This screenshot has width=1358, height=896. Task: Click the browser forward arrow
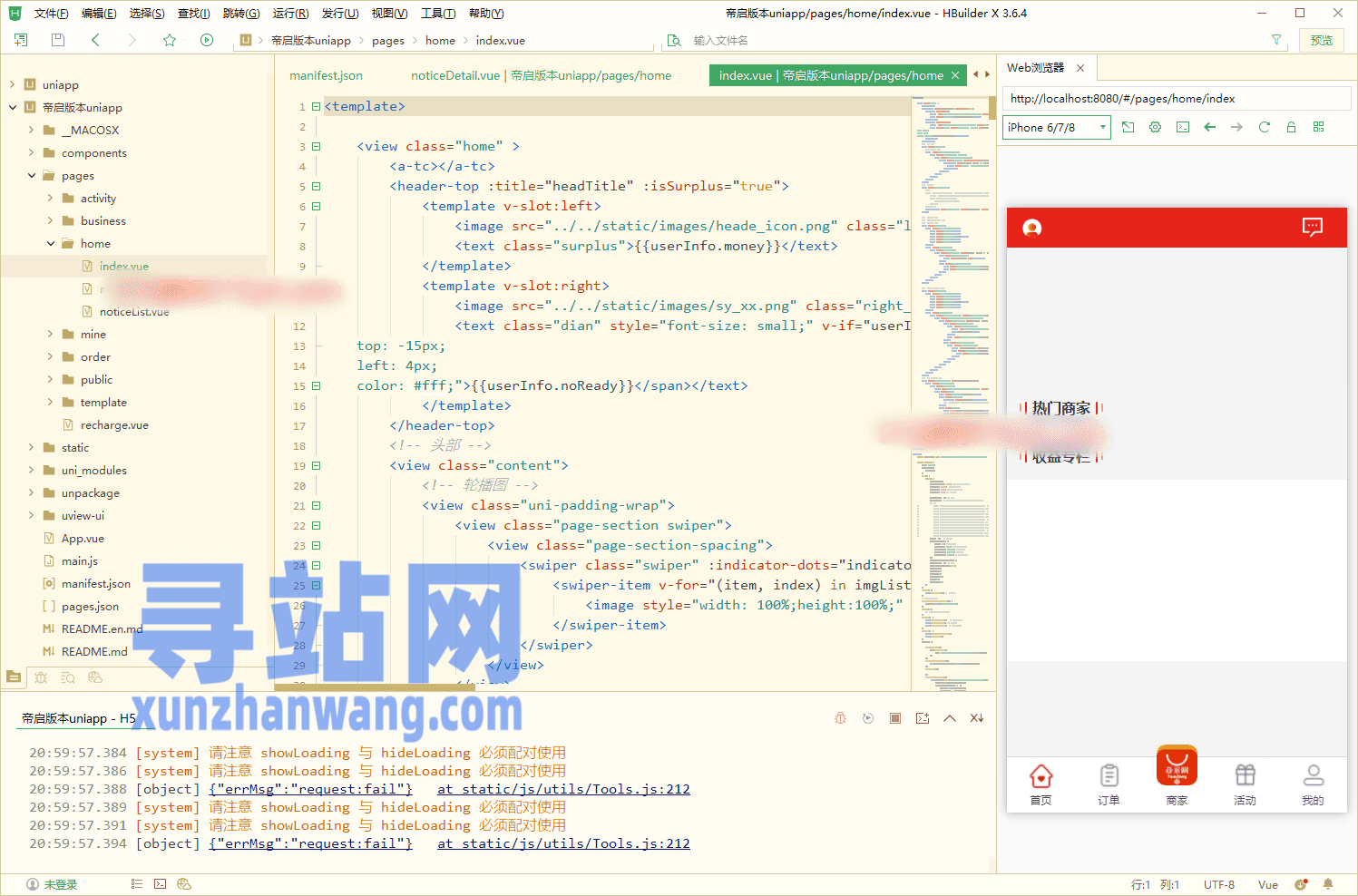(1236, 127)
